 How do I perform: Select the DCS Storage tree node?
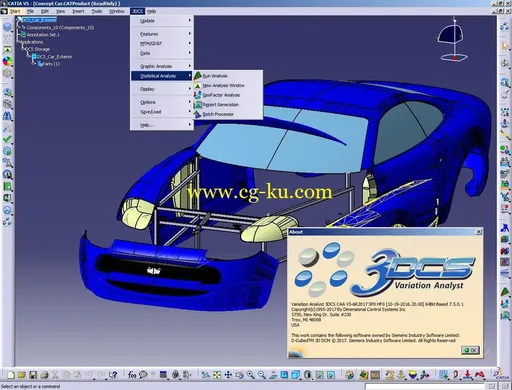coord(38,49)
